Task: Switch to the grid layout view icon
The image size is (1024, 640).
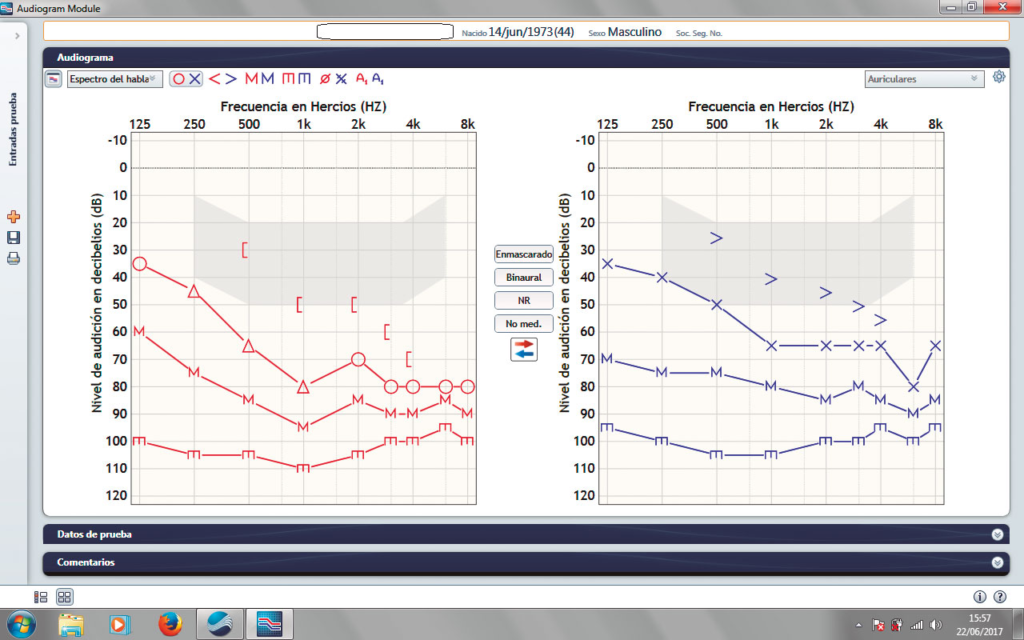Action: (64, 597)
